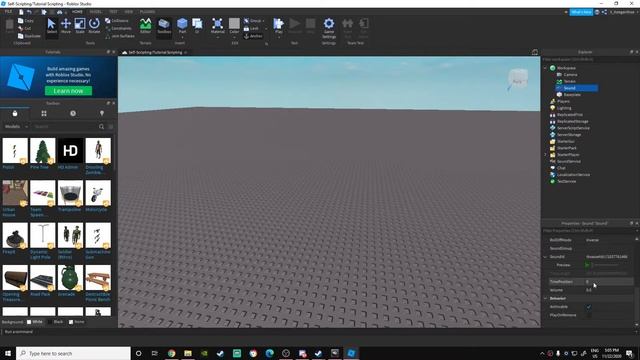Viewport: 640px width, 360px height.
Task: Switch to the PLUGINS ribbon tab
Action: 147,12
